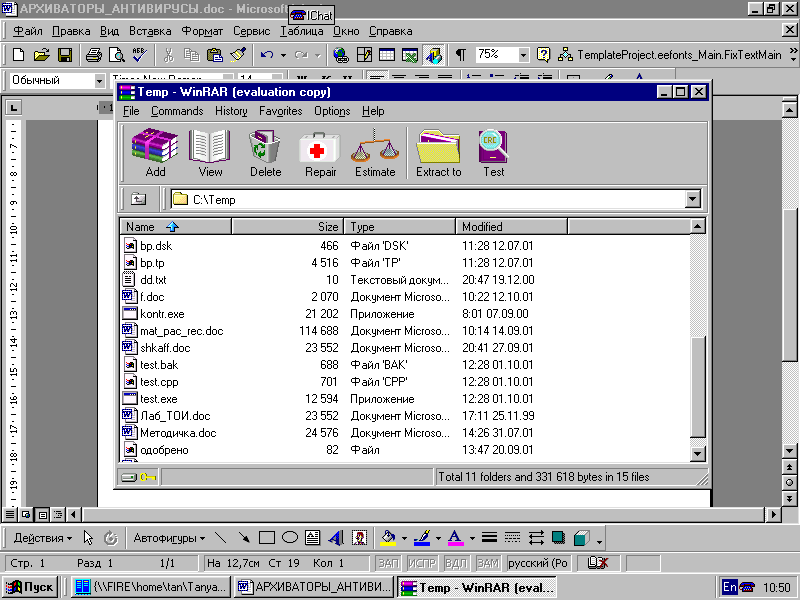Apply the pink font color letter A
This screenshot has width=800, height=600.
455,537
